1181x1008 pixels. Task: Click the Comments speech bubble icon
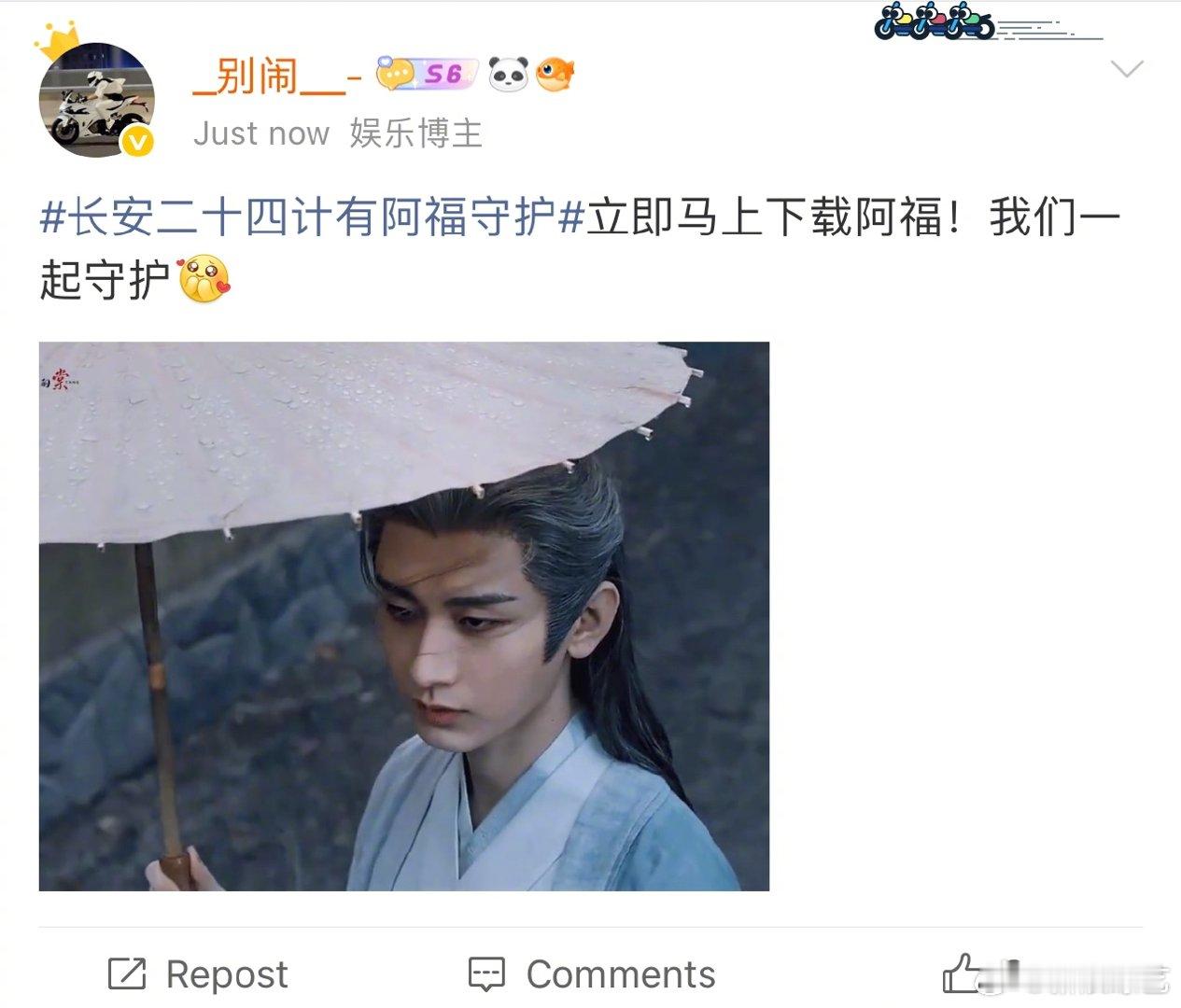[x=486, y=974]
